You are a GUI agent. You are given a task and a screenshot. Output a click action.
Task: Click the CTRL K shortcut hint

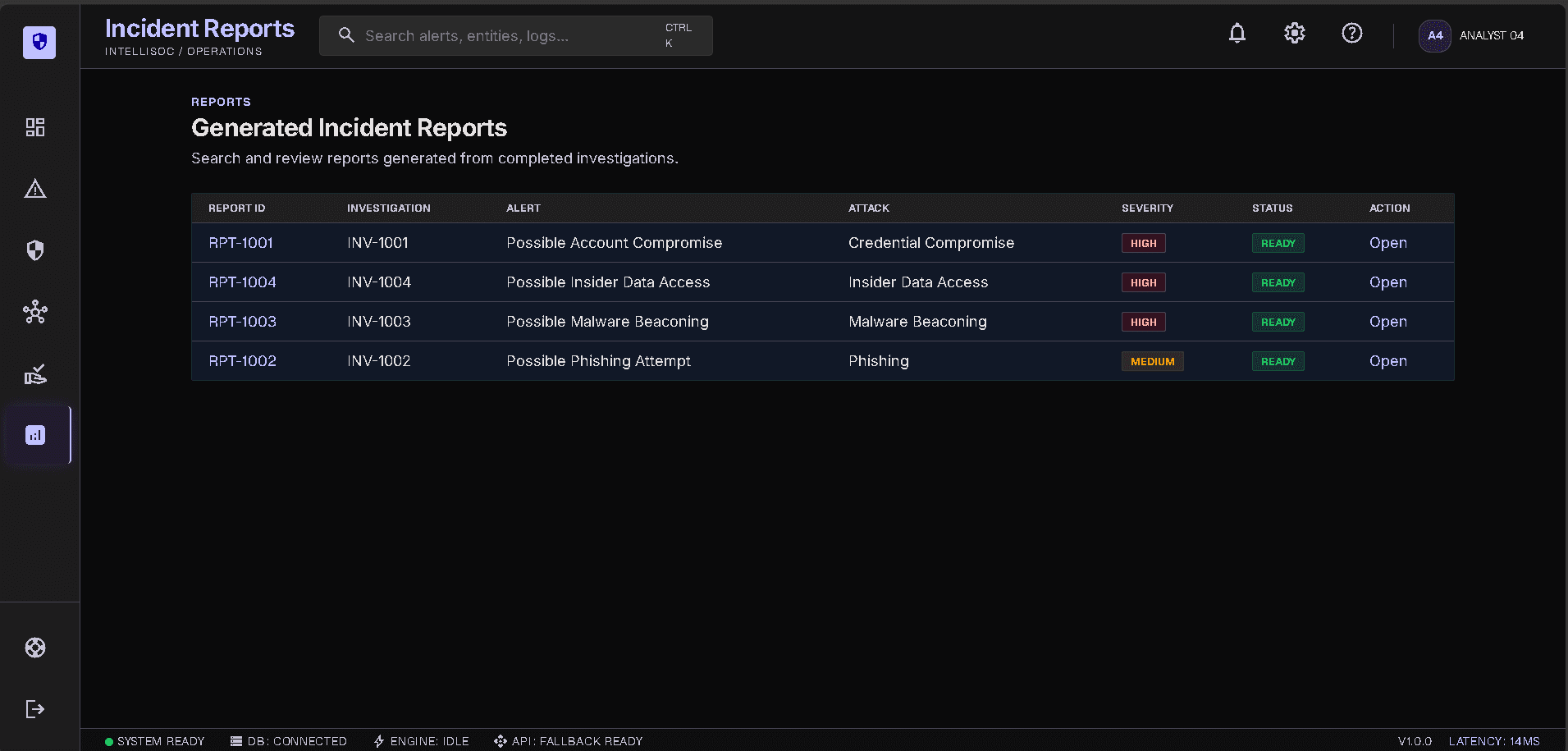pos(679,35)
